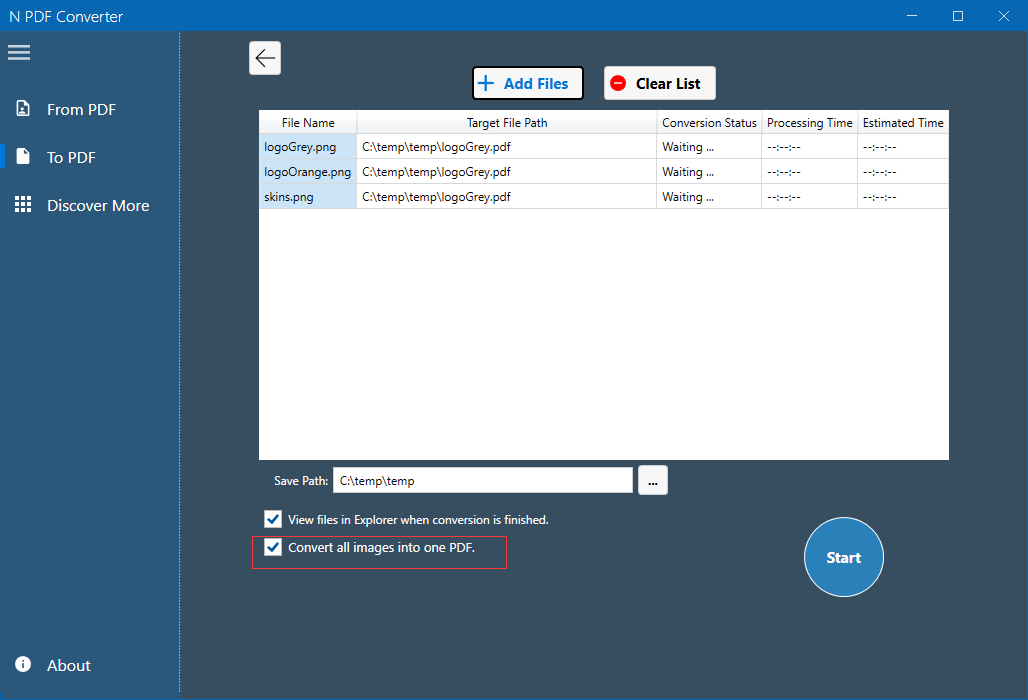Select the To PDF section
This screenshot has height=700, width=1028.
71,157
